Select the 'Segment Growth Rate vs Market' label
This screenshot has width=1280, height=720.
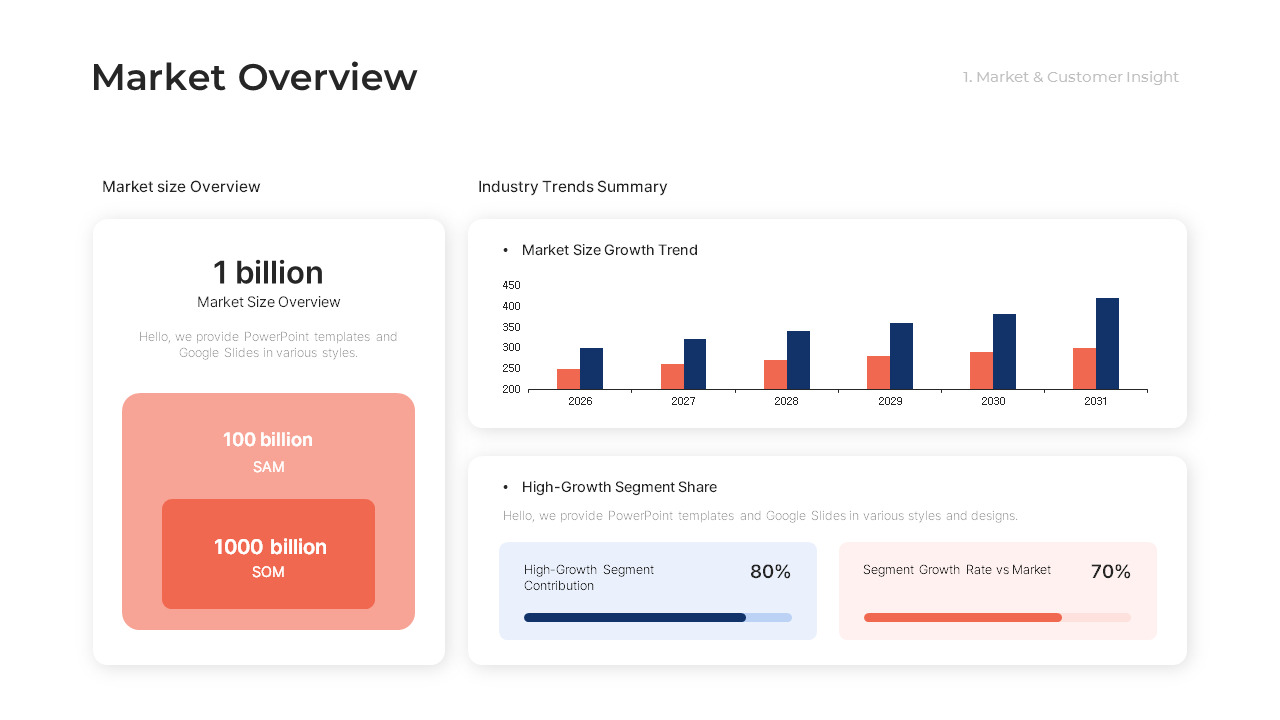pos(957,570)
